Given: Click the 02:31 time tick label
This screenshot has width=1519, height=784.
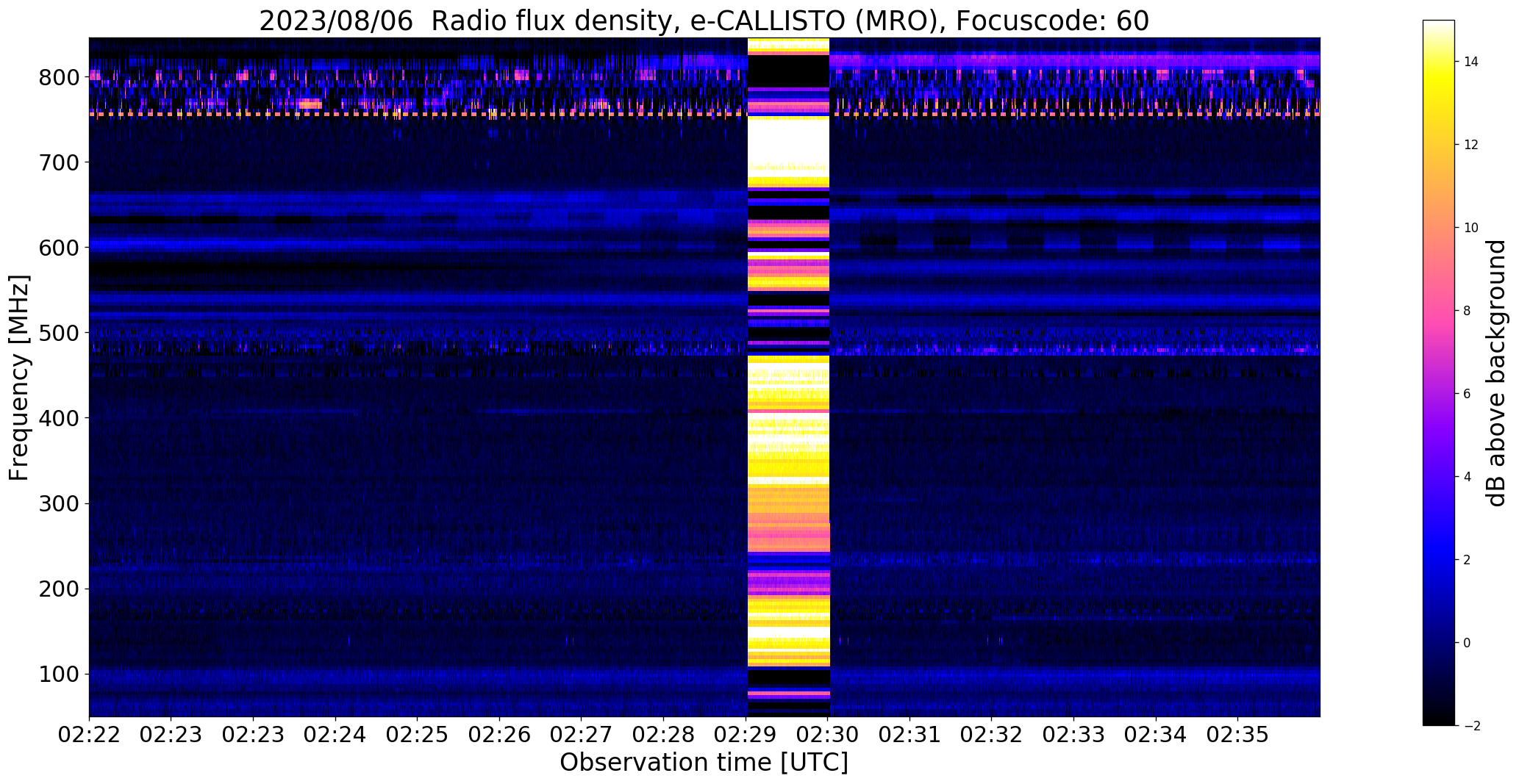Looking at the screenshot, I should tap(910, 735).
